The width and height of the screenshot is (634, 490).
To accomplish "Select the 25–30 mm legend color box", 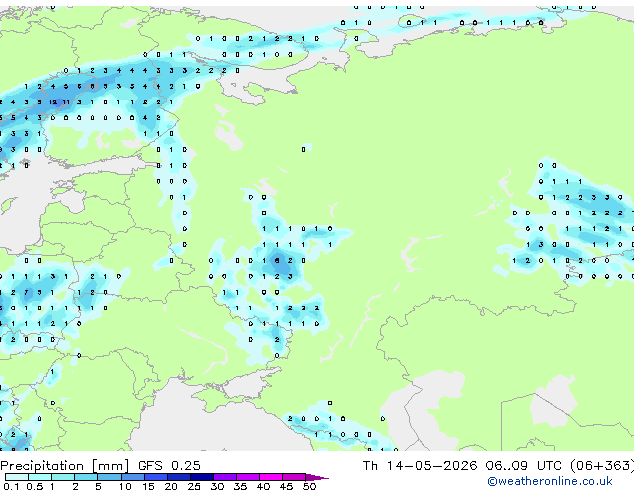I will coord(201,477).
